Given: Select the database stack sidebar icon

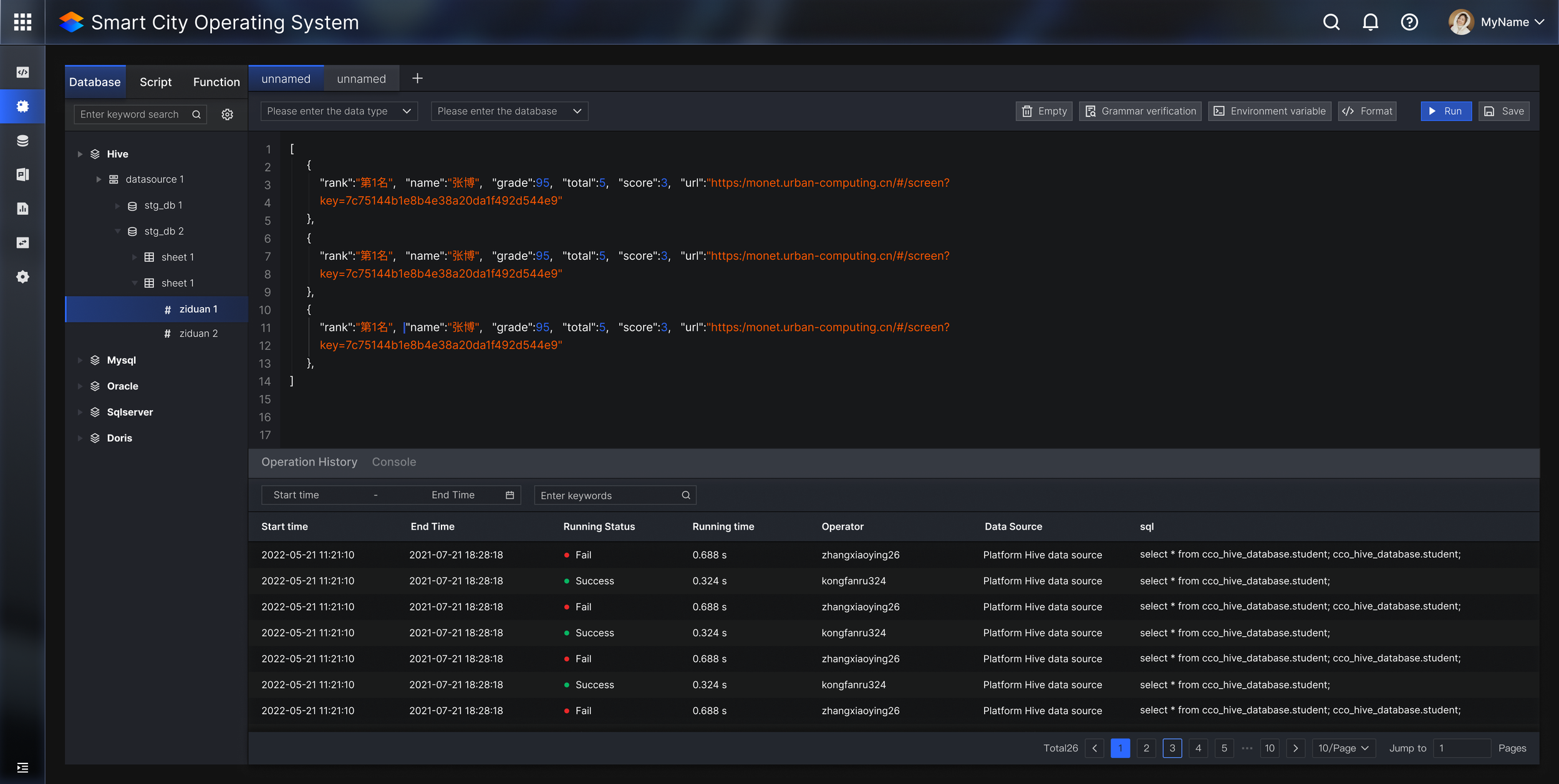Looking at the screenshot, I should coord(22,141).
